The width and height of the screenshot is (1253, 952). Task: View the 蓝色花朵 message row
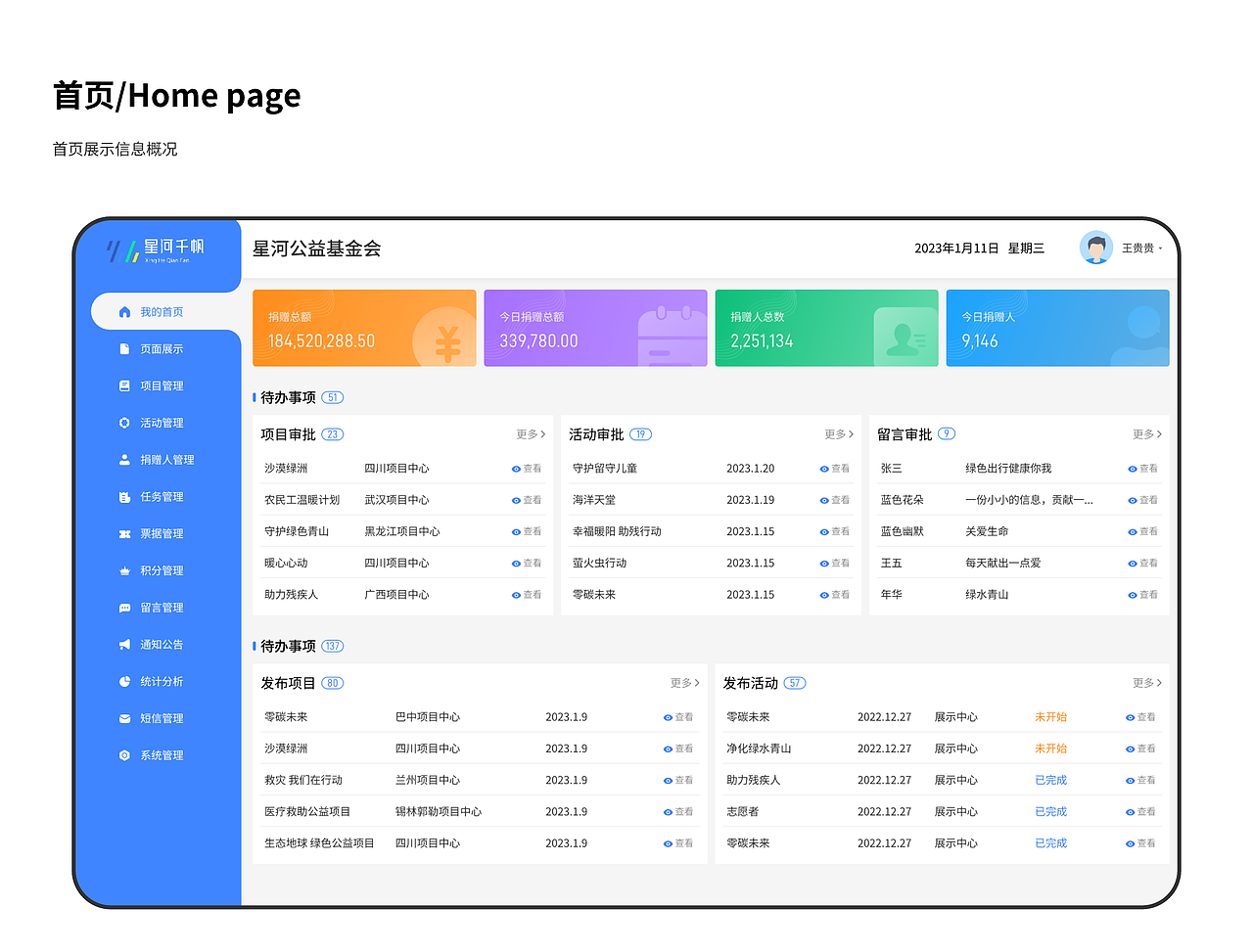(1019, 500)
